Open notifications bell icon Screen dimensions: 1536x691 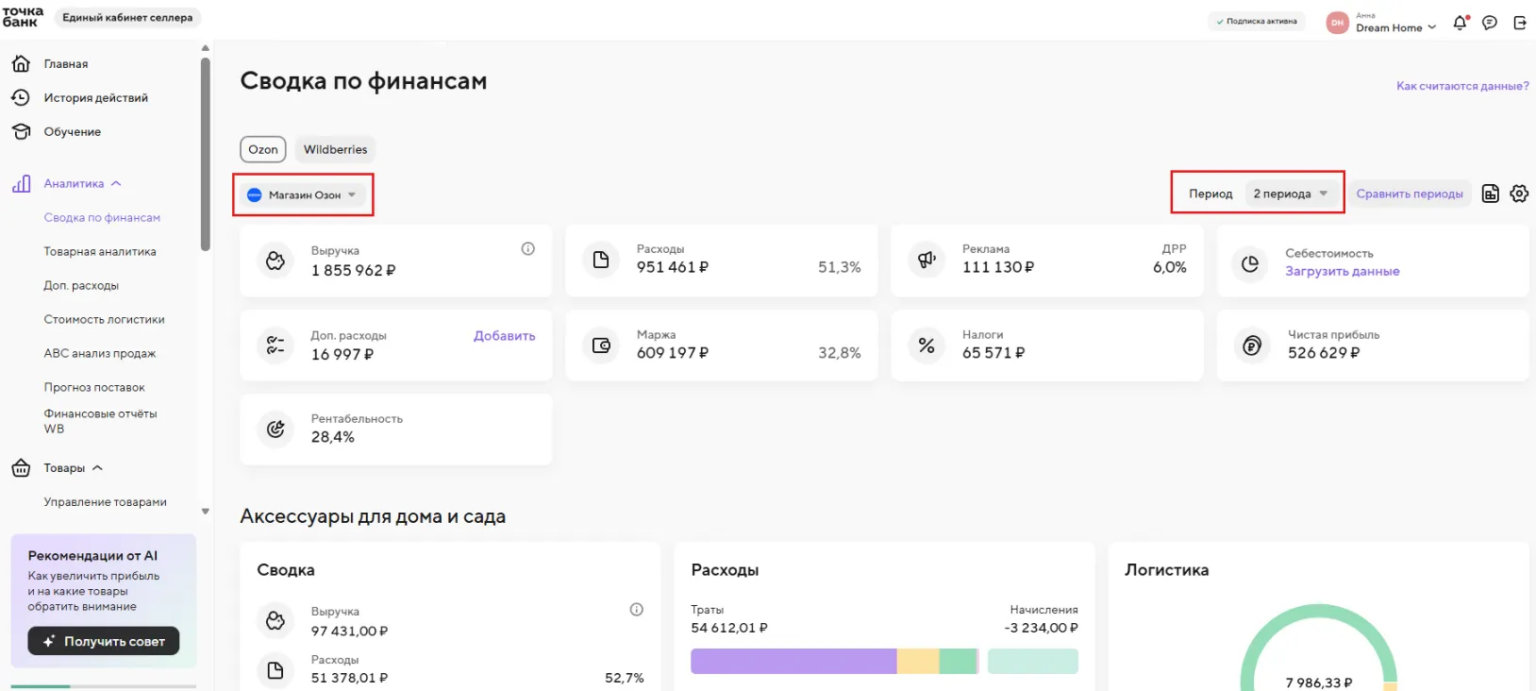(1460, 22)
